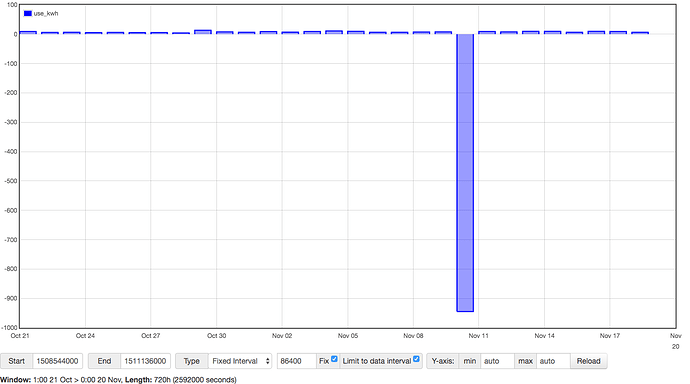This screenshot has height=384, width=690.
Task: Click the End timestamp field
Action: (145, 361)
